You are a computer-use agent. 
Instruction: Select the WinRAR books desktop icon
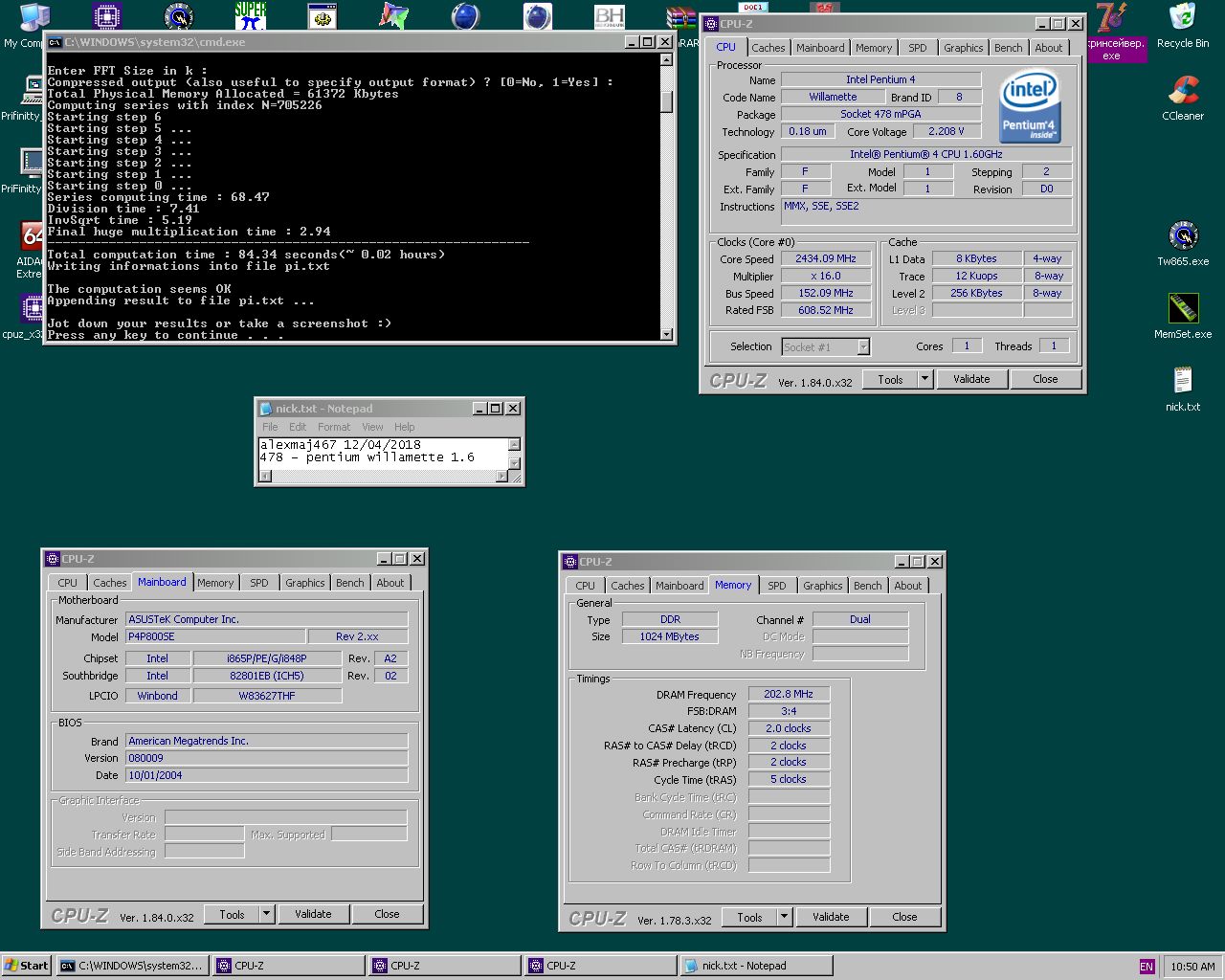click(681, 19)
